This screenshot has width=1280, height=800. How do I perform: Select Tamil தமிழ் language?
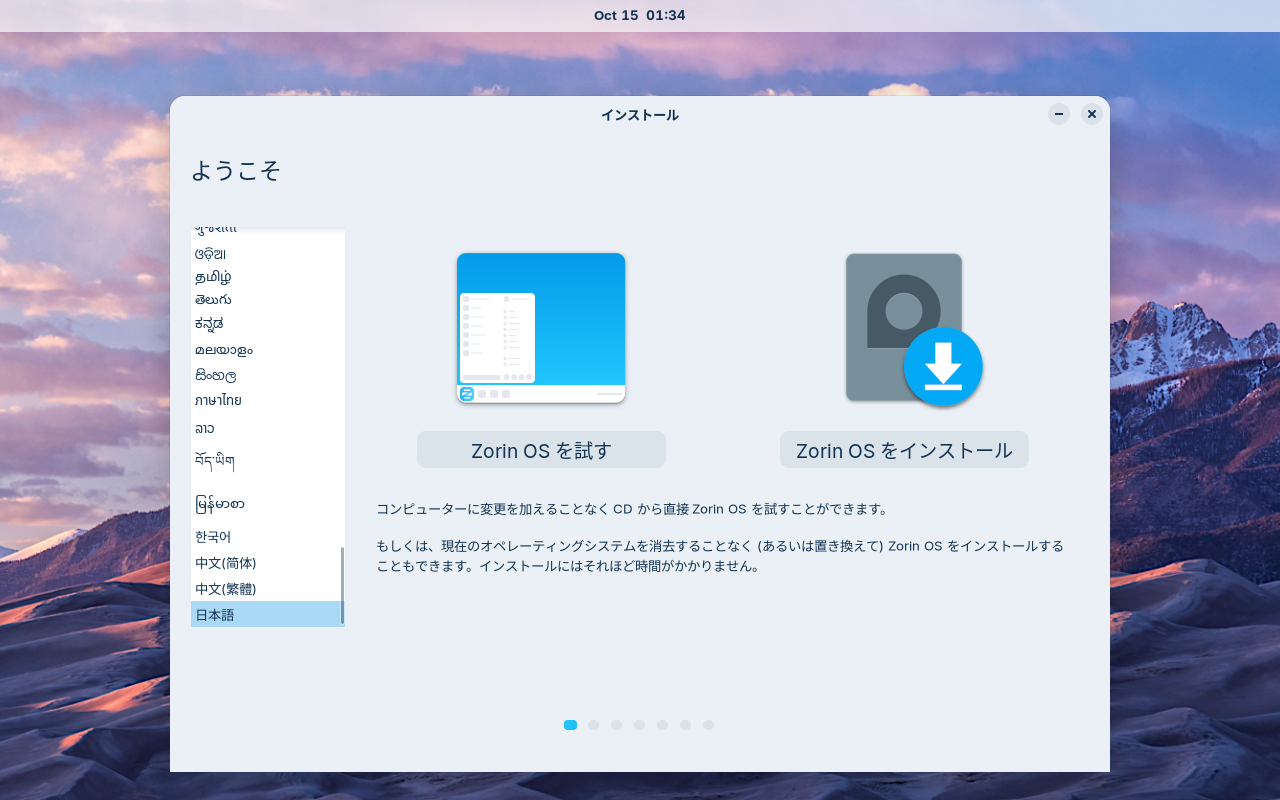[266, 277]
